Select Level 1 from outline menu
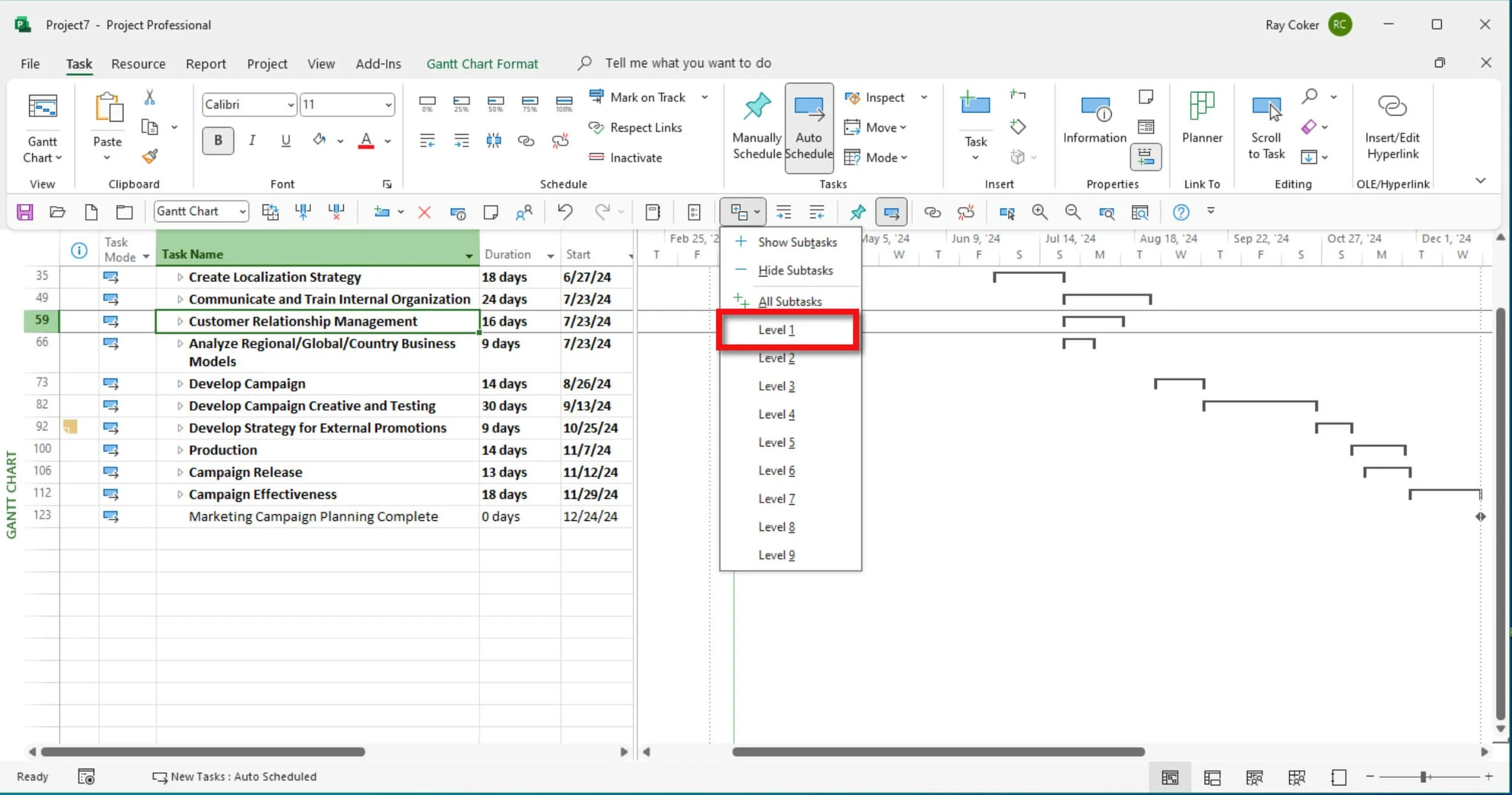The height and width of the screenshot is (795, 1512). pyautogui.click(x=790, y=330)
